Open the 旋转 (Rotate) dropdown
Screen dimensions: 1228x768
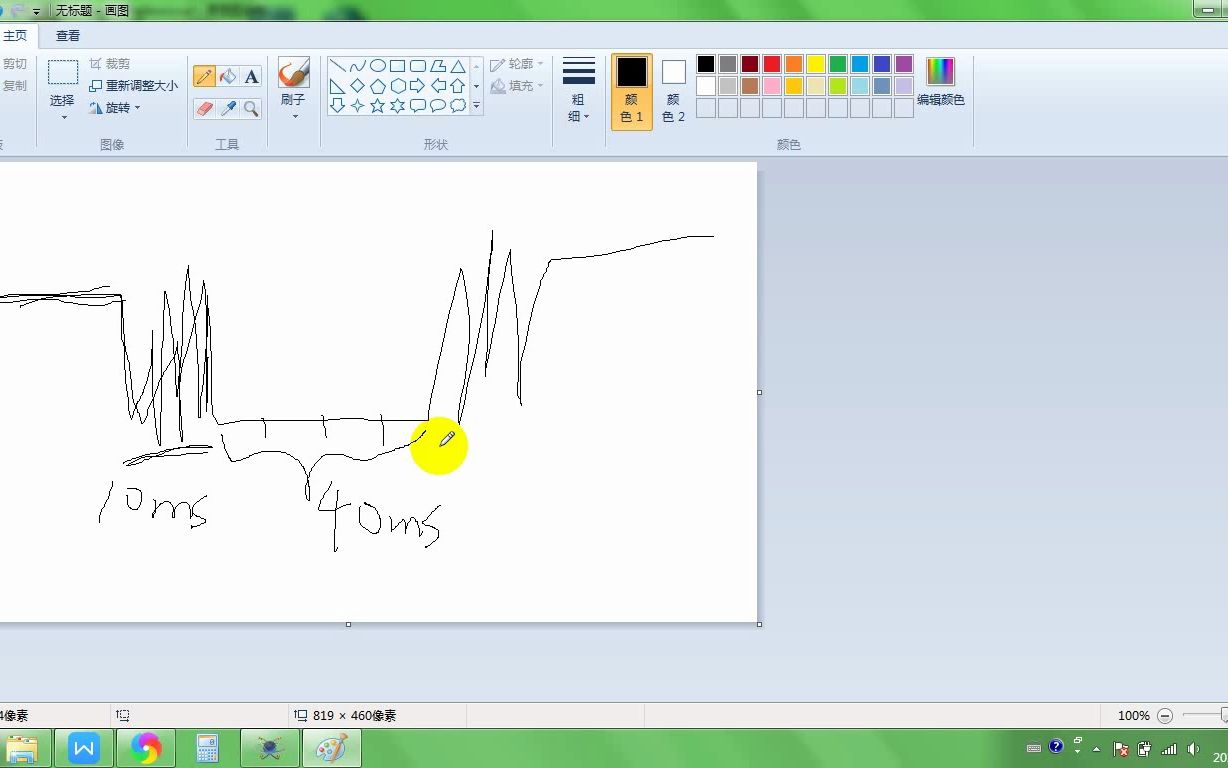coord(115,108)
